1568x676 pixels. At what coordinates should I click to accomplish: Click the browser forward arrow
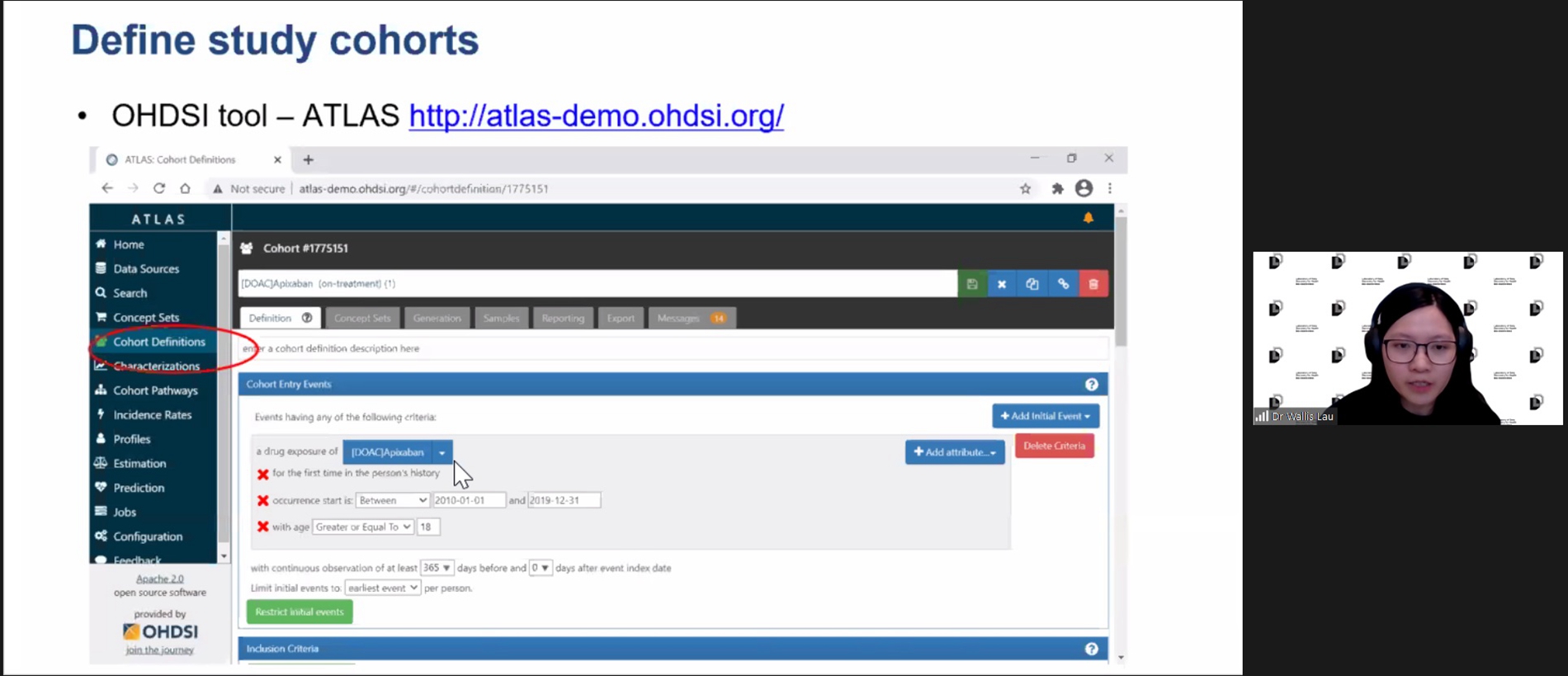133,188
